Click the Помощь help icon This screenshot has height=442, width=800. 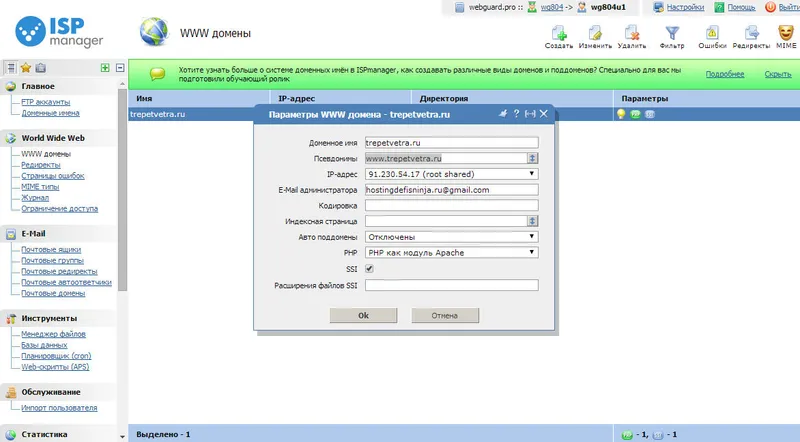(719, 7)
